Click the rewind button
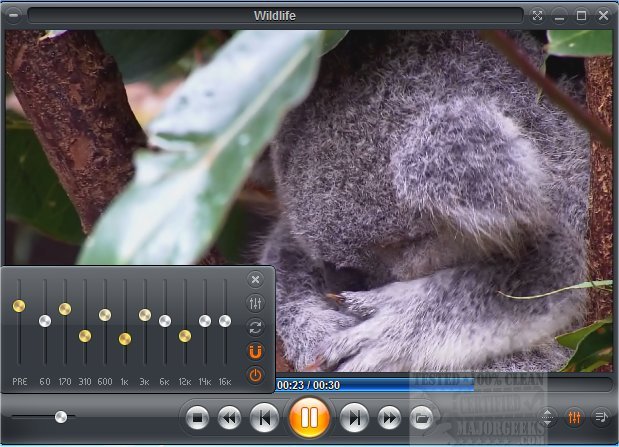 click(x=229, y=417)
